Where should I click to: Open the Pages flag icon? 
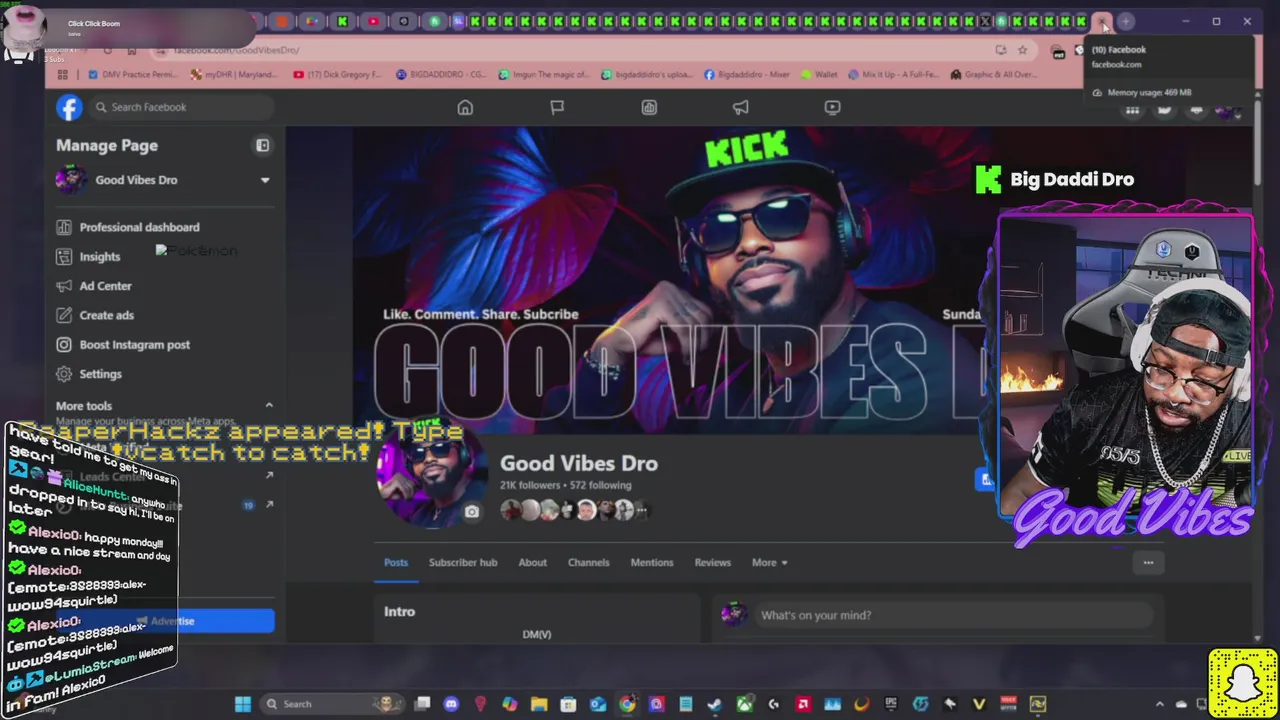click(x=557, y=107)
